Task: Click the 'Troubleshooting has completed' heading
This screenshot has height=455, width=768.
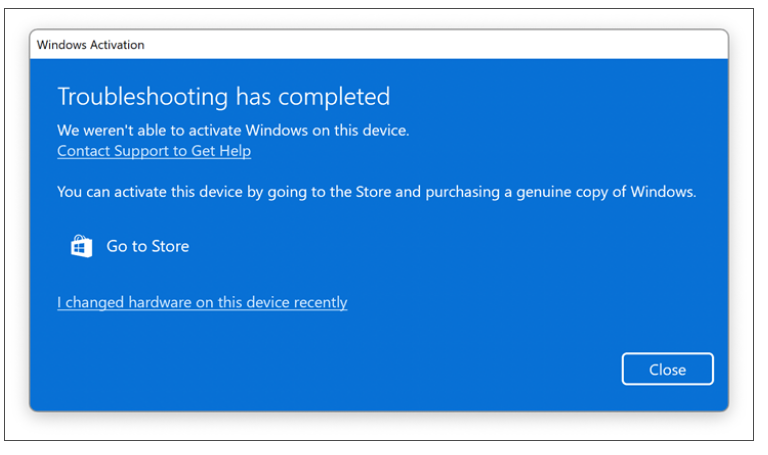Action: [223, 97]
